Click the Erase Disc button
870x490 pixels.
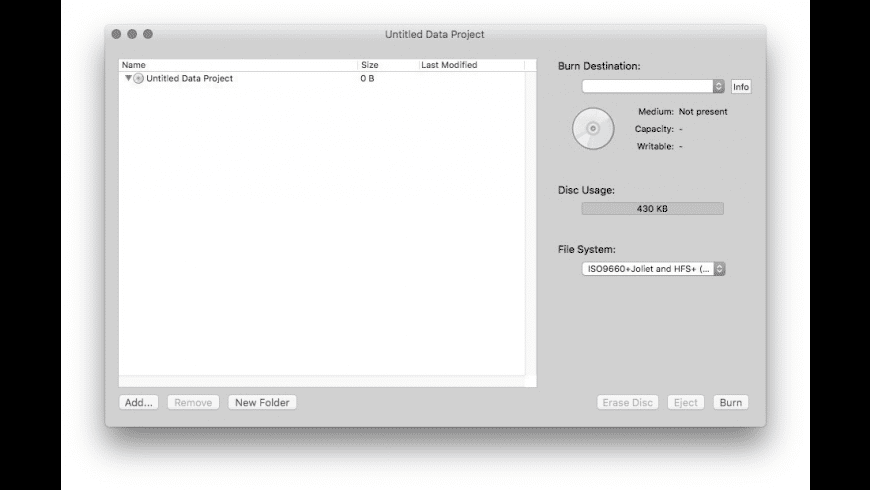628,402
